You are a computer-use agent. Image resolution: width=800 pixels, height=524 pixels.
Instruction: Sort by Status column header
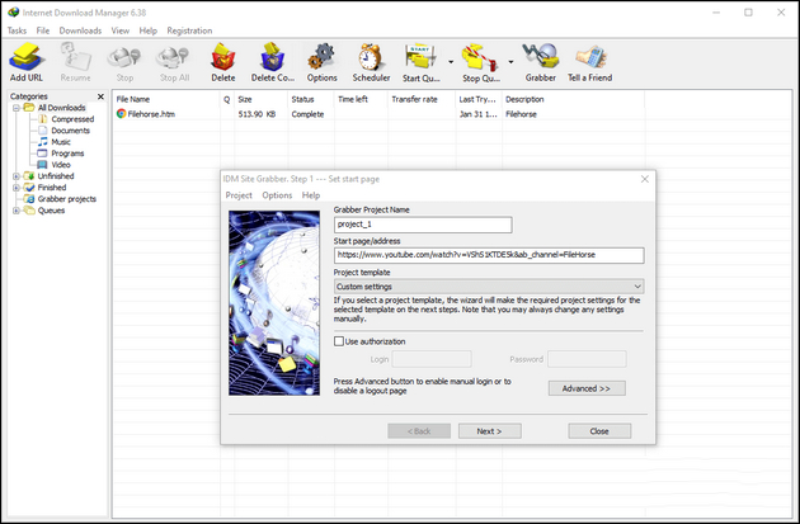311,99
